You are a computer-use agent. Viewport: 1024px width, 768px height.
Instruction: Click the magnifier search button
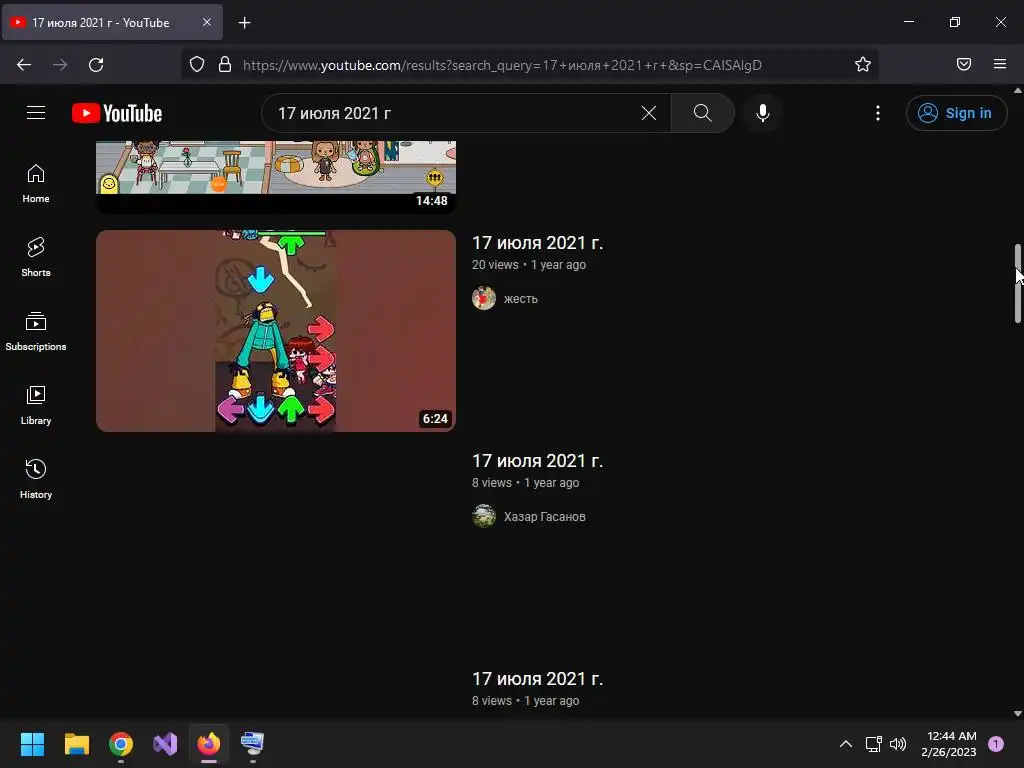(703, 113)
